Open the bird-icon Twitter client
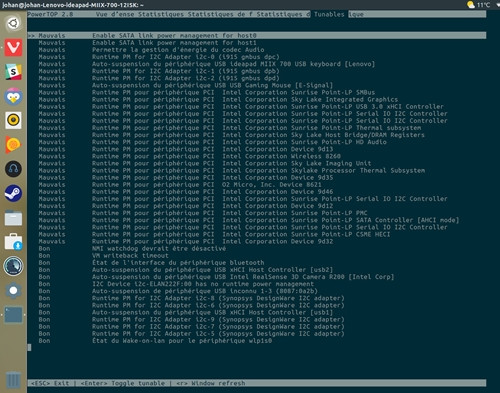The width and height of the screenshot is (500, 393). coord(13,96)
